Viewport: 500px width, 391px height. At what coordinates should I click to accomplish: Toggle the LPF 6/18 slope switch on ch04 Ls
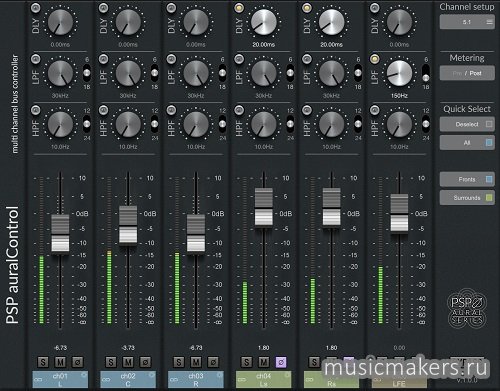tap(290, 73)
